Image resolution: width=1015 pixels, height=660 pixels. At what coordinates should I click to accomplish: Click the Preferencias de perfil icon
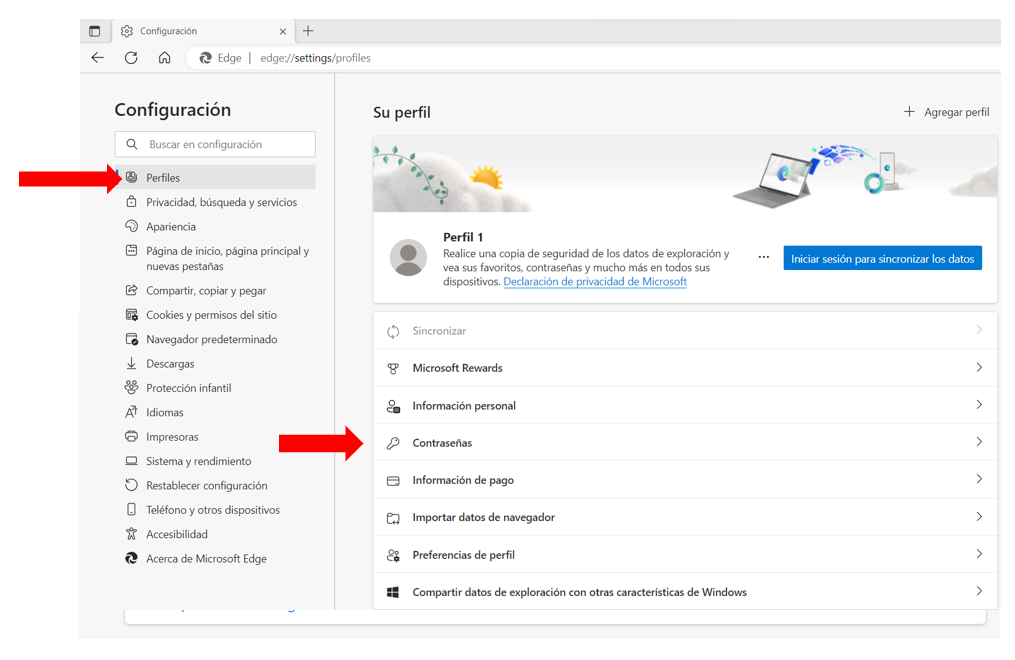coord(393,555)
